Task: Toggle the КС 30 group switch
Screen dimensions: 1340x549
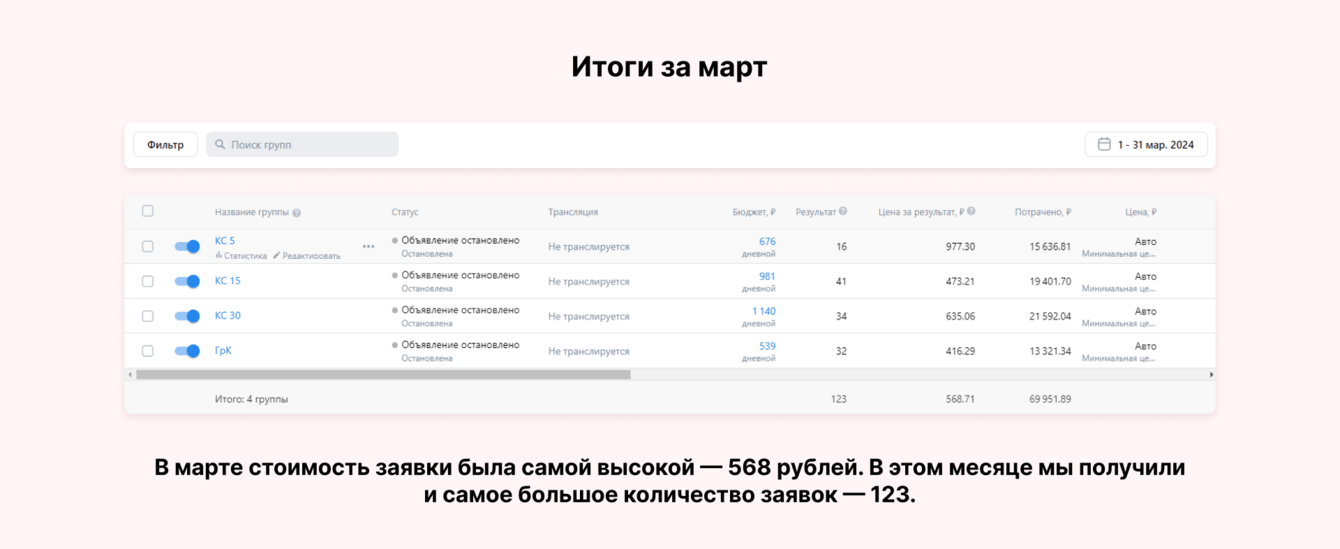Action: (x=187, y=316)
